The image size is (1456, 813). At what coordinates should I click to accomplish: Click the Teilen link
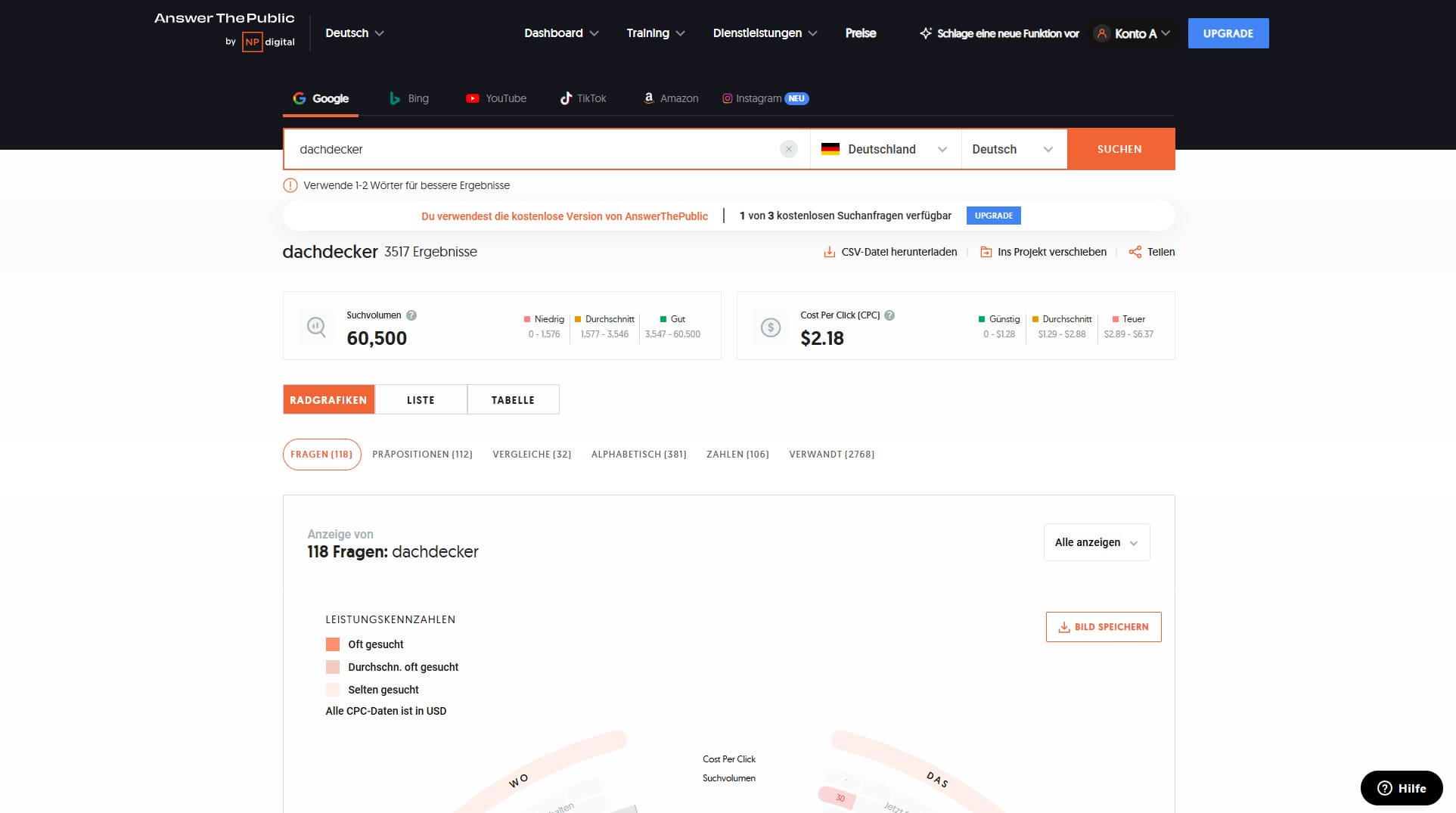tap(1152, 252)
